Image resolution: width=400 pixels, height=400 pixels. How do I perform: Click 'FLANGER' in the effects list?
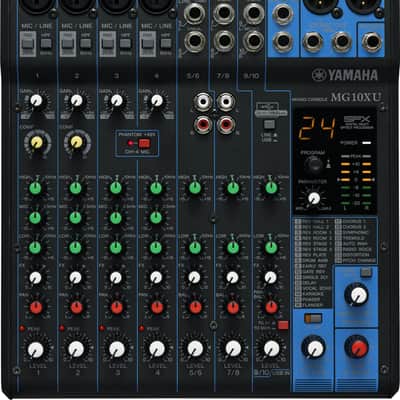click(x=312, y=305)
